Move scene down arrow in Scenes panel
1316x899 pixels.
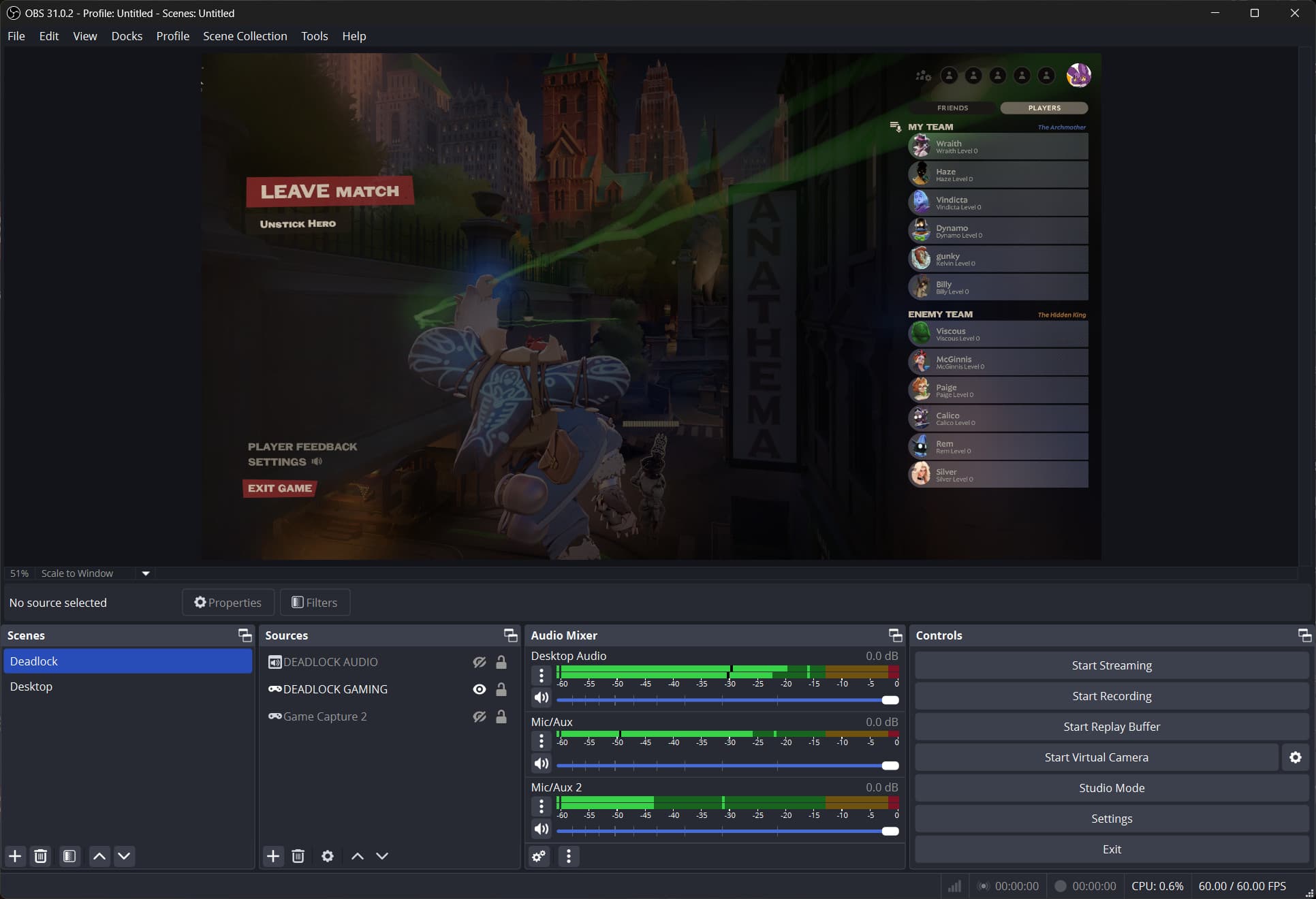click(x=124, y=856)
